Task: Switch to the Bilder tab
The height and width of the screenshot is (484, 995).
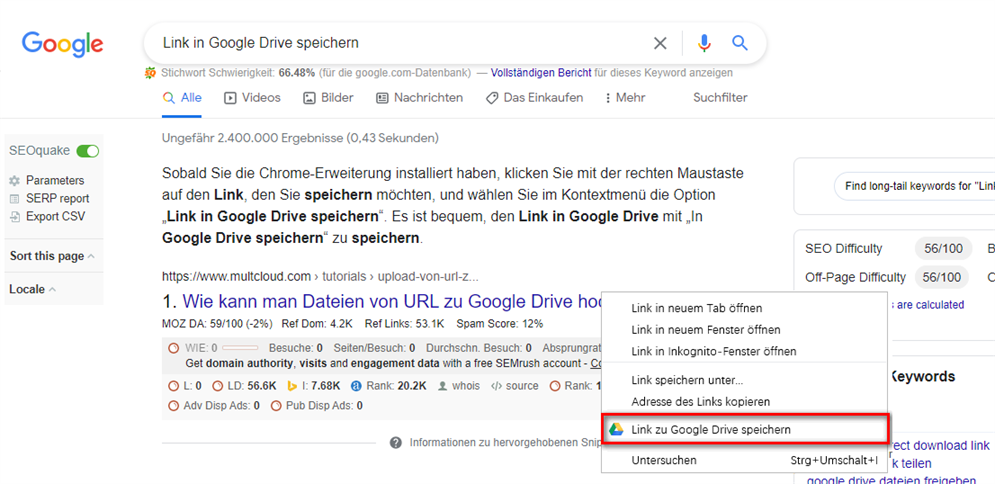Action: pos(329,98)
